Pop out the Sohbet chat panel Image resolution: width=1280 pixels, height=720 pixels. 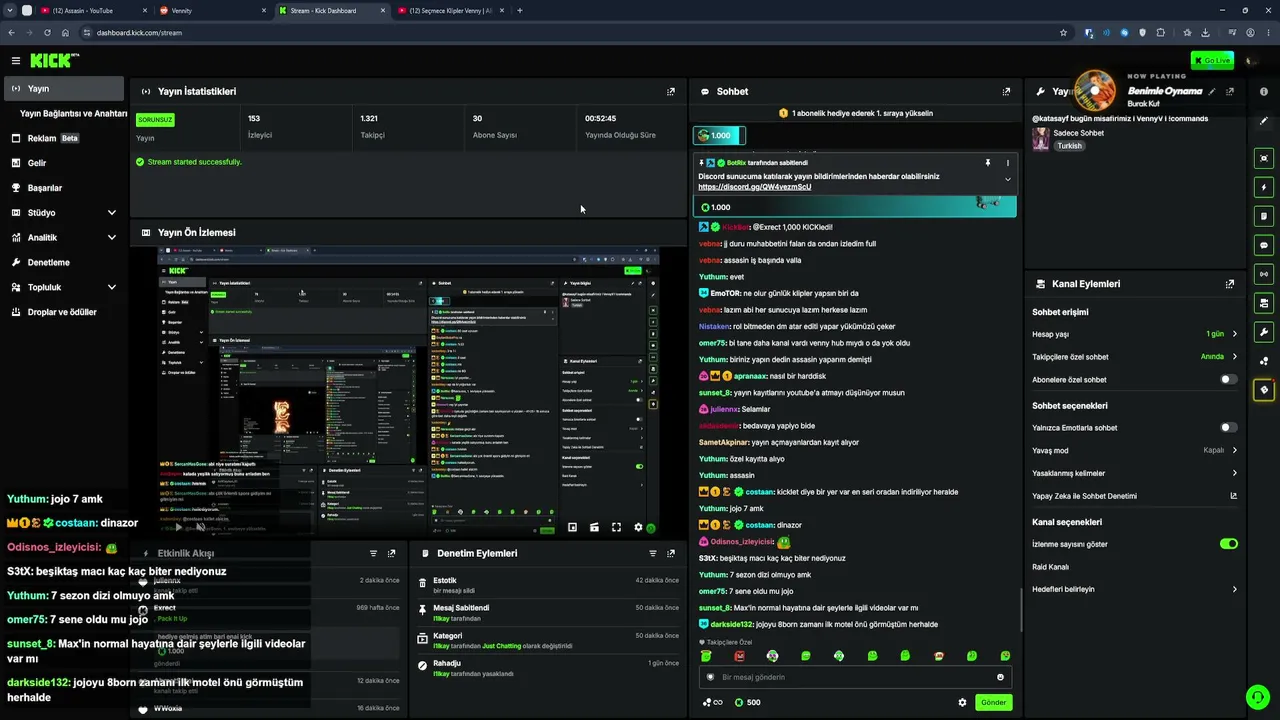point(1006,91)
